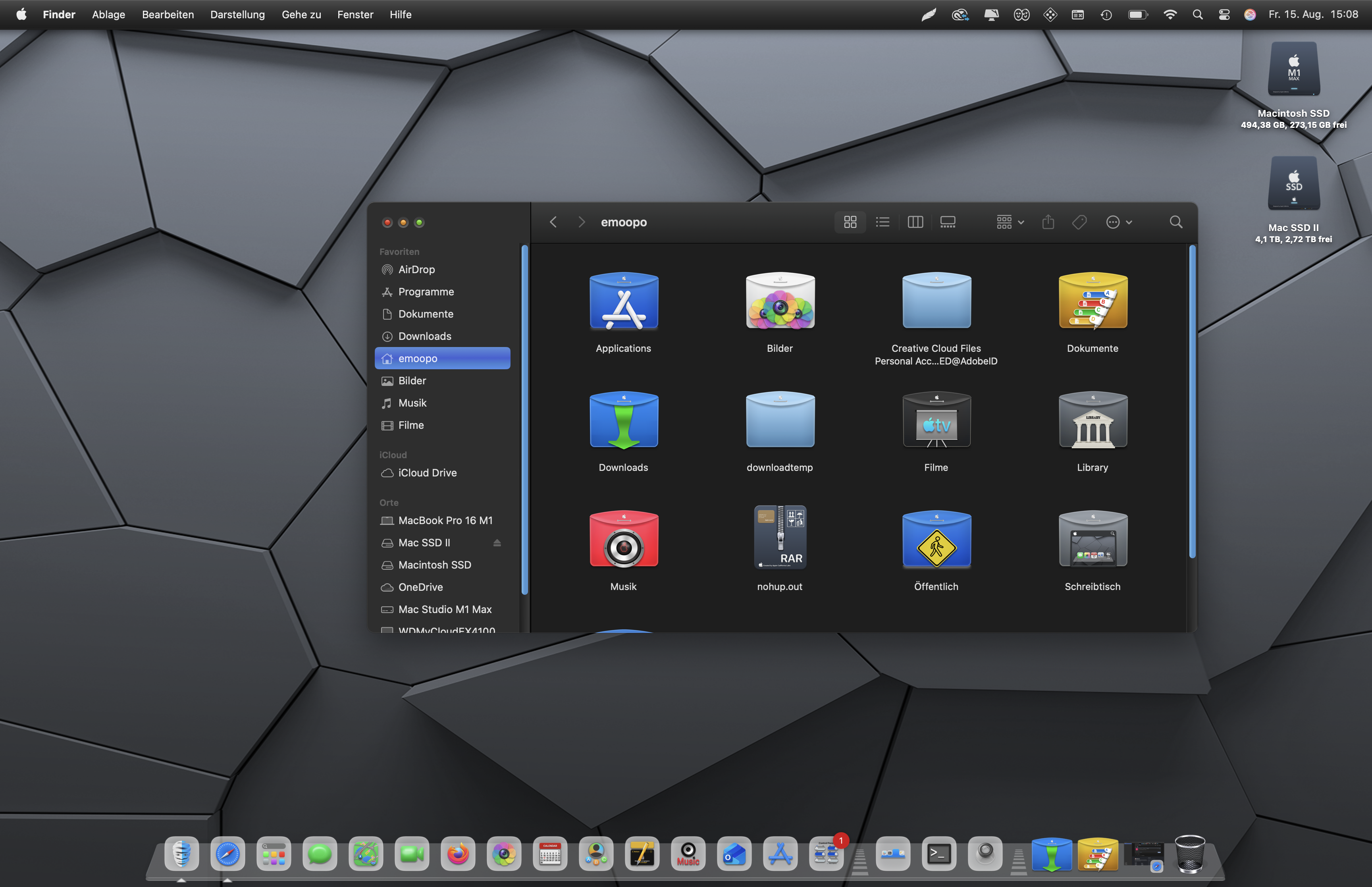Open FaceTime from the Dock

[412, 854]
